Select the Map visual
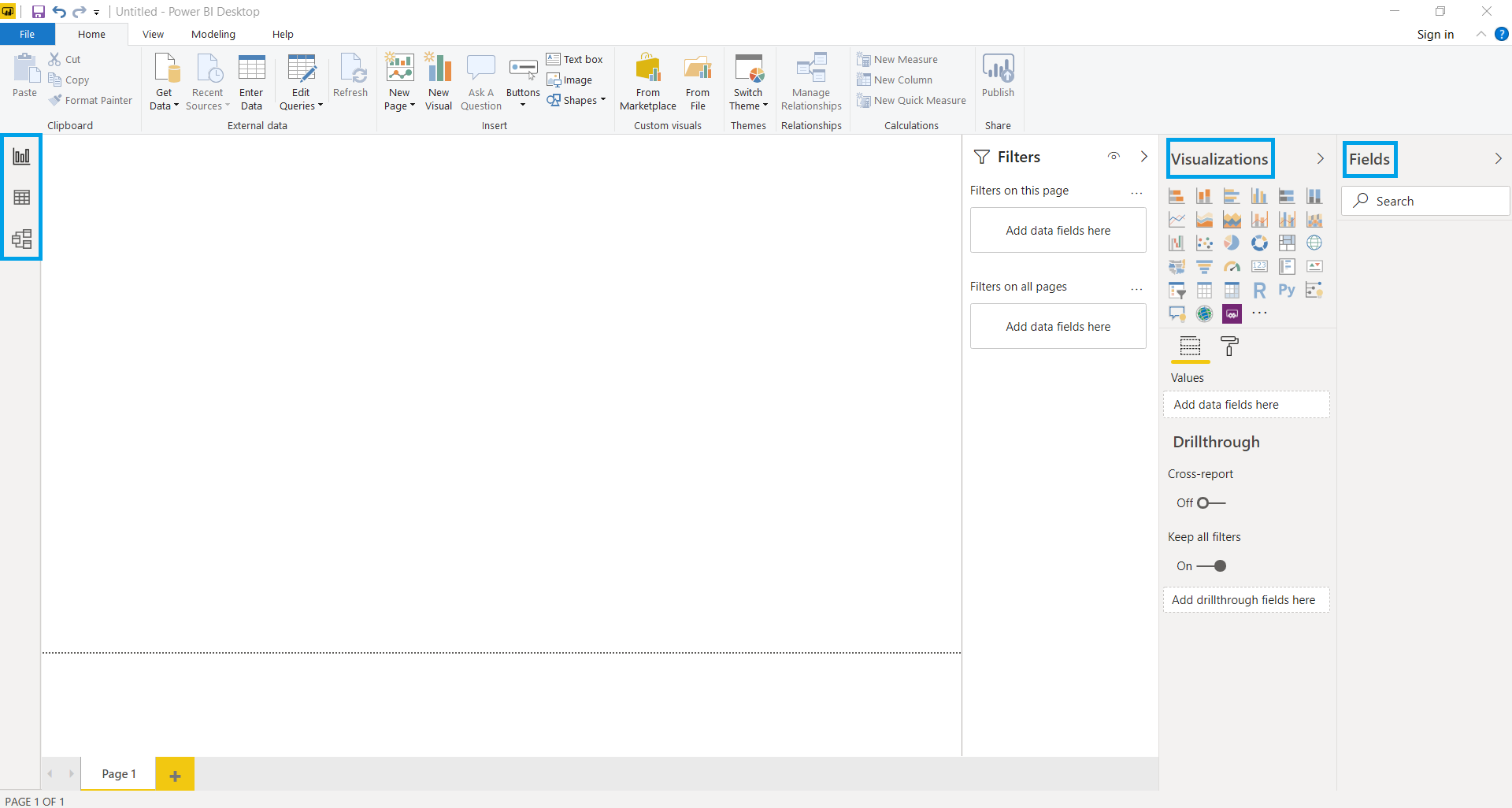The height and width of the screenshot is (808, 1512). click(x=1314, y=243)
